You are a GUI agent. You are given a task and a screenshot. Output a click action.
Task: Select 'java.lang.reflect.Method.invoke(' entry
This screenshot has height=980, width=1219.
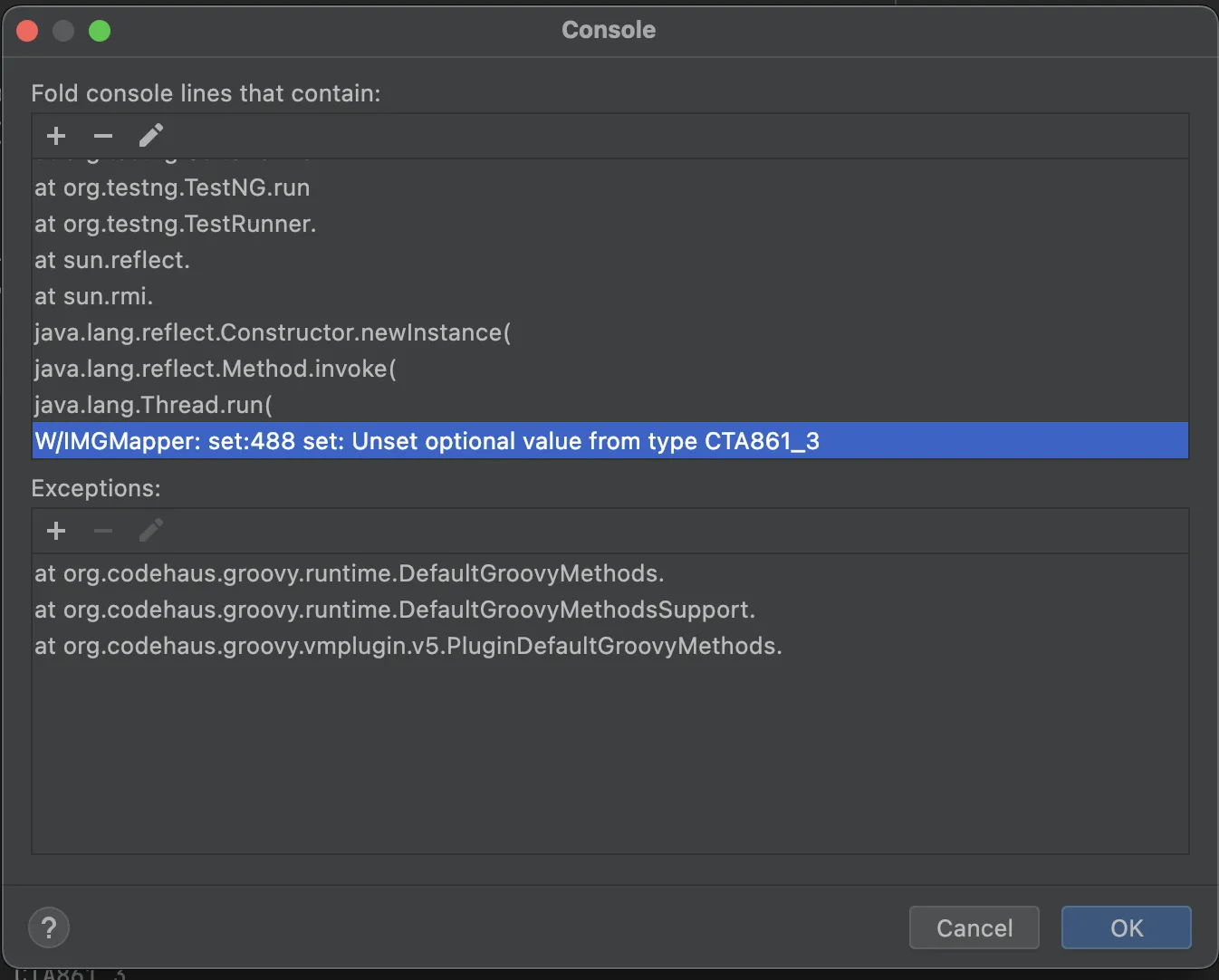click(x=216, y=369)
